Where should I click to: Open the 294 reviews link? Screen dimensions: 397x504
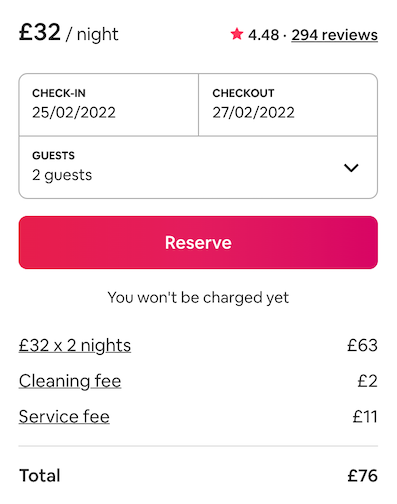click(x=334, y=35)
